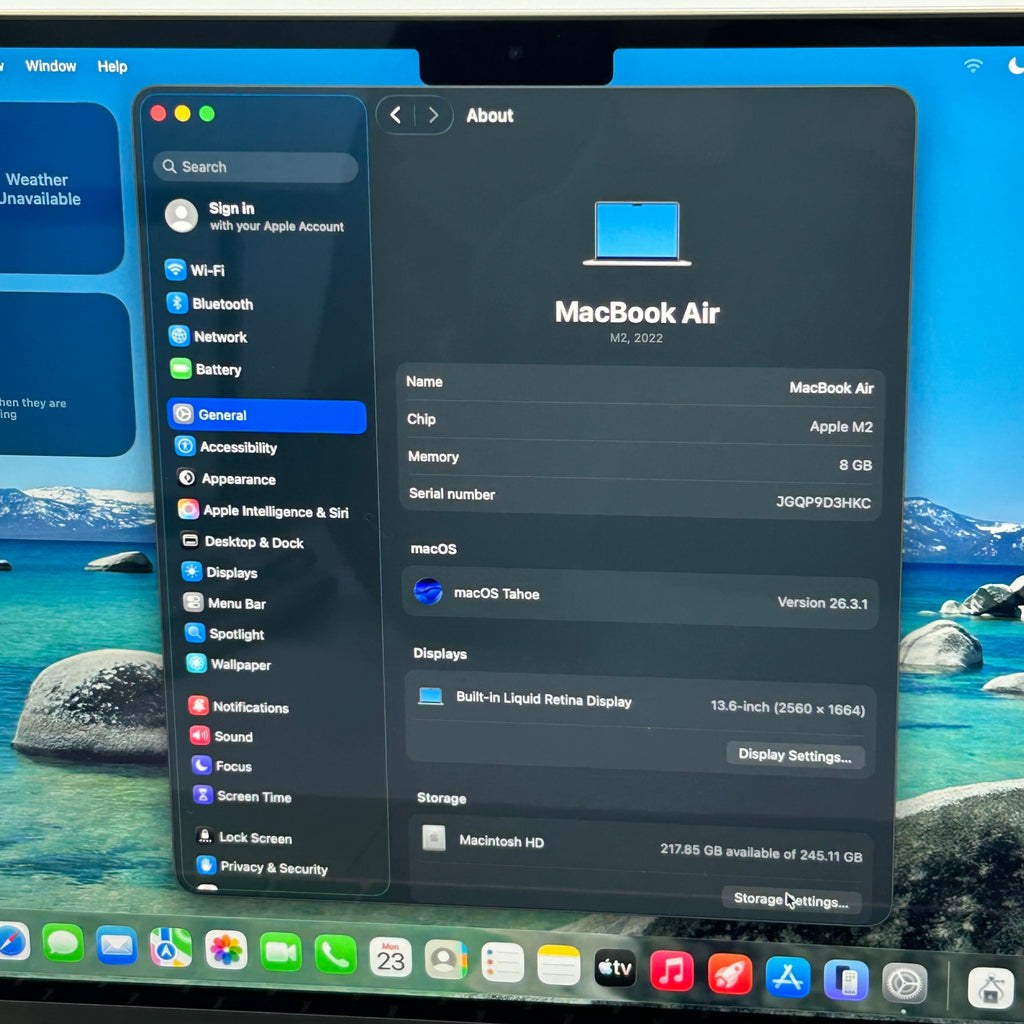Image resolution: width=1024 pixels, height=1024 pixels.
Task: Open Apple Intelligence & Siri settings
Action: coord(264,511)
